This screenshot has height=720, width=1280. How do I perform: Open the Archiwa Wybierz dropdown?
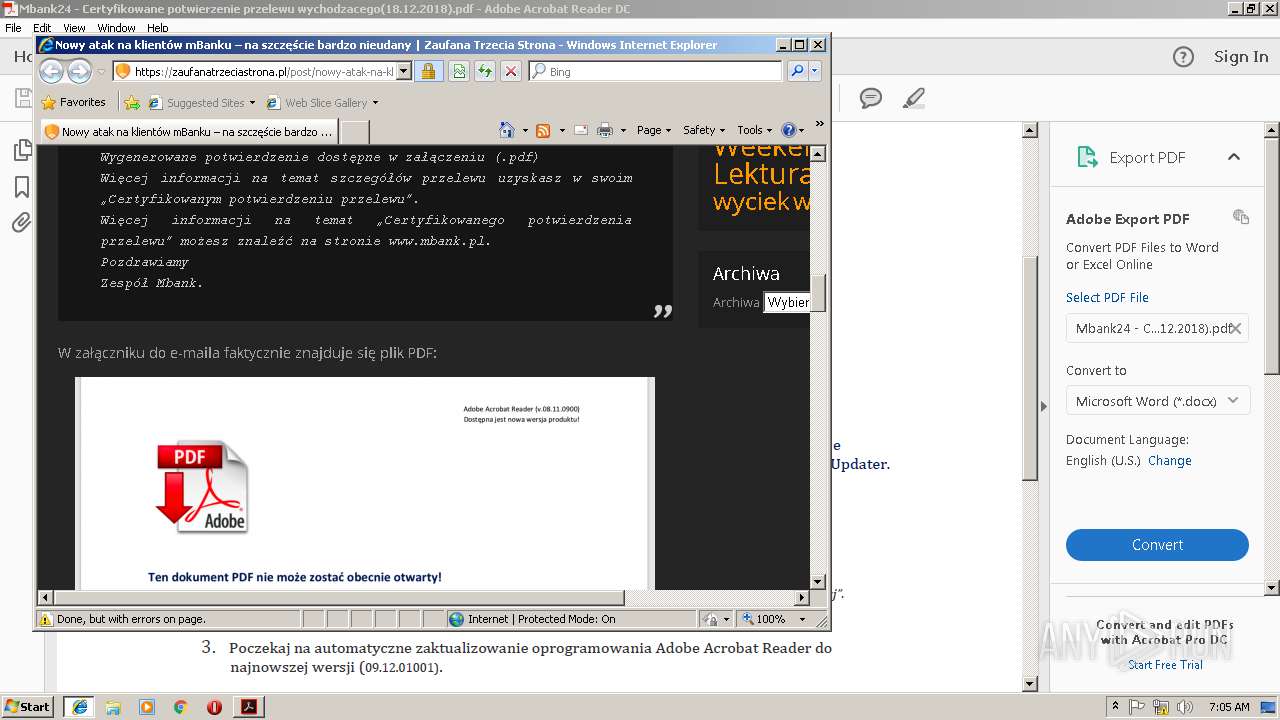787,302
